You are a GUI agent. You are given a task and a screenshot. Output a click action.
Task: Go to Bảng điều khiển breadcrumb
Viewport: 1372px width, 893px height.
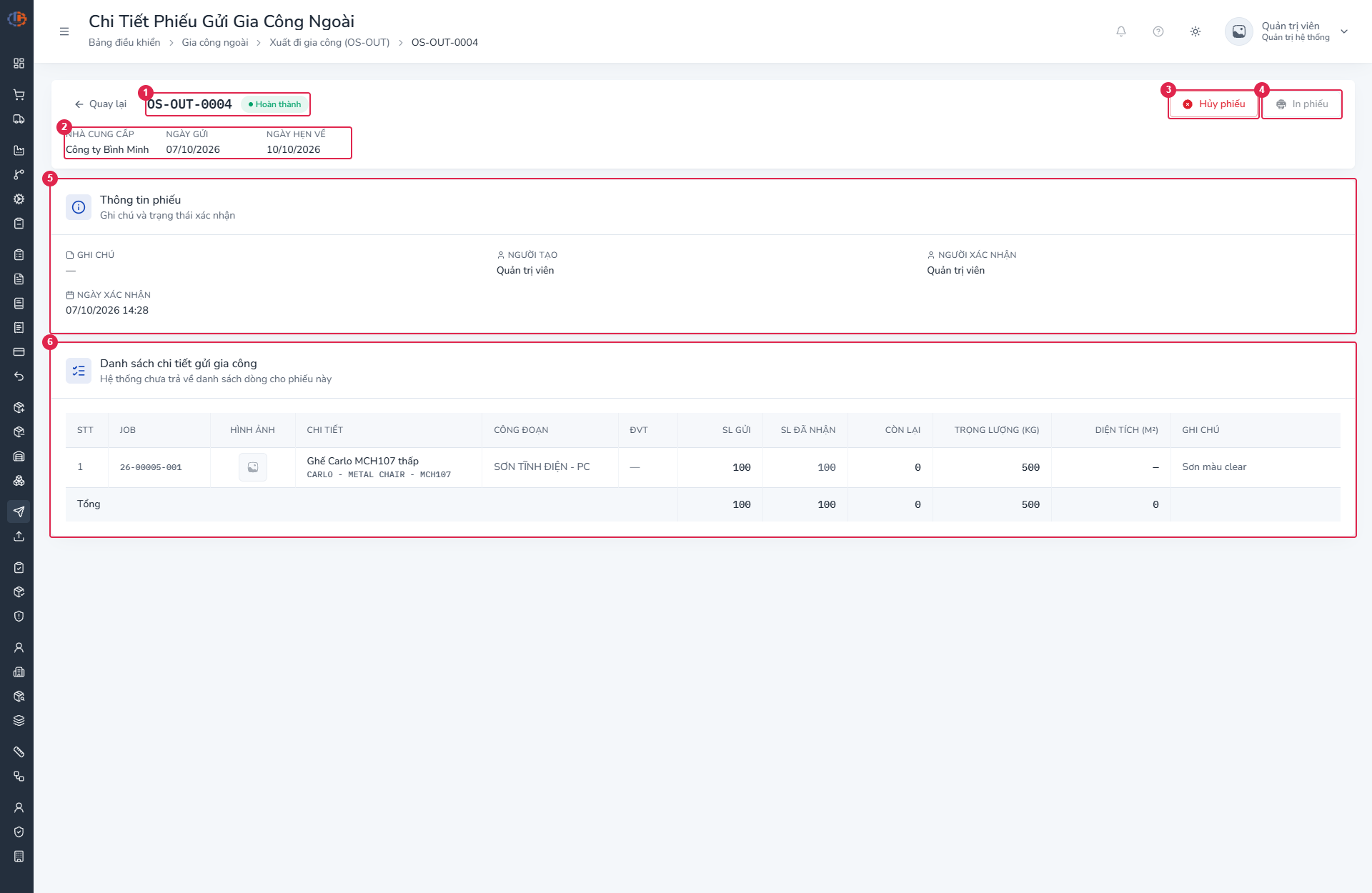124,43
